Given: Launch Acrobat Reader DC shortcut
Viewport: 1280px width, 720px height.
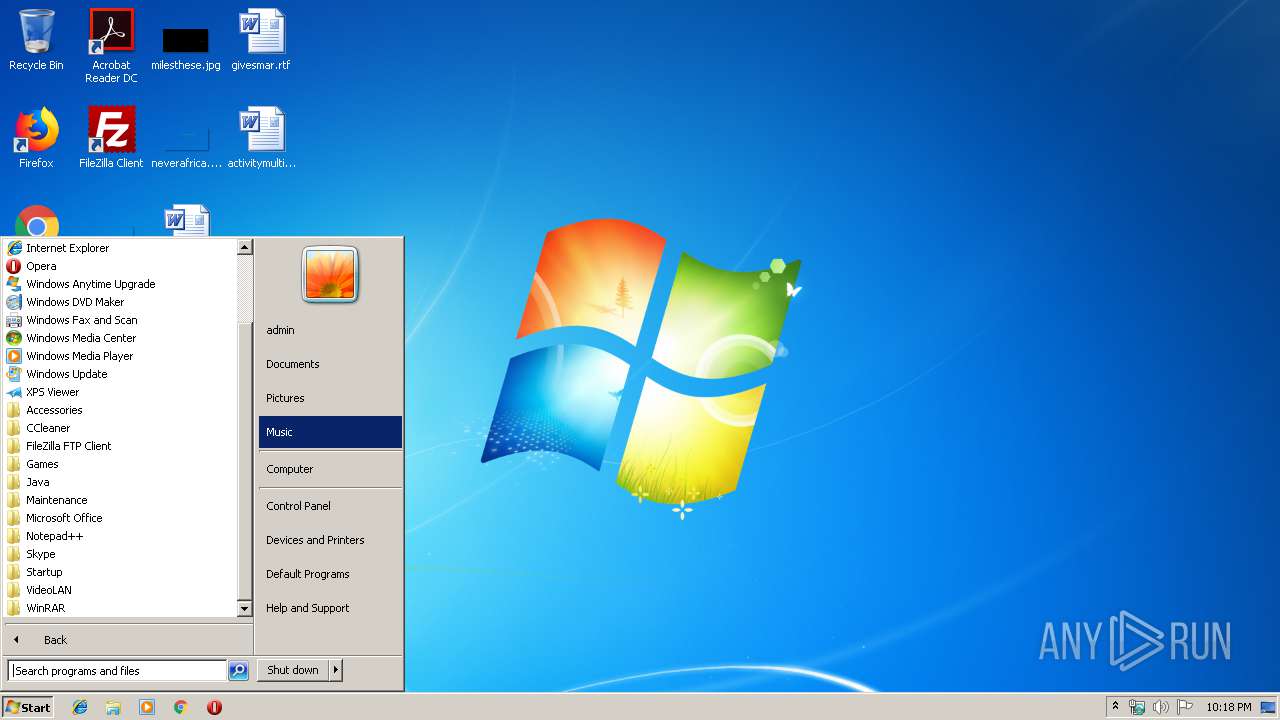Looking at the screenshot, I should click(111, 46).
